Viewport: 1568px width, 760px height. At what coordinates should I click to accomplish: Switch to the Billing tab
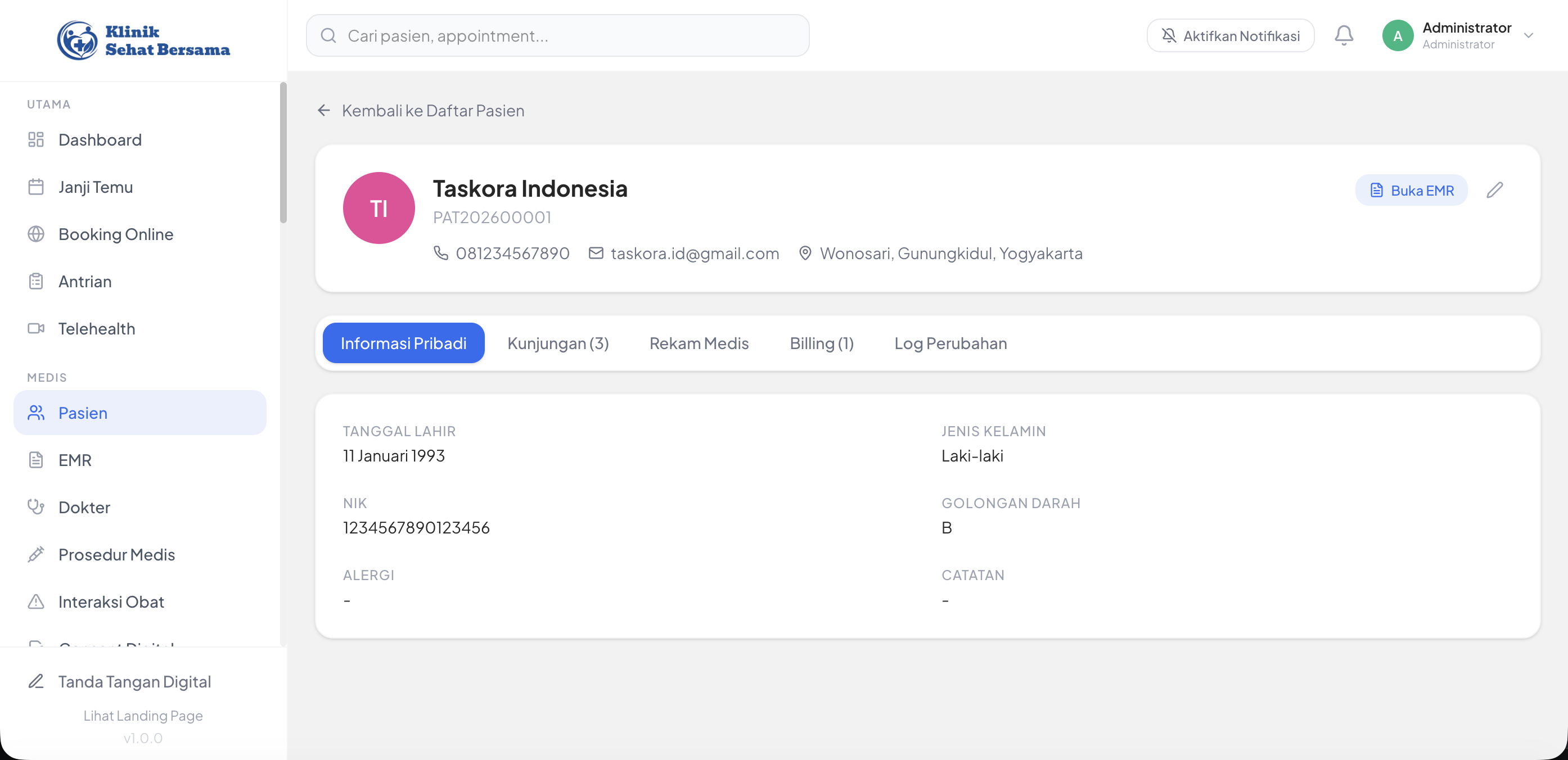(822, 342)
